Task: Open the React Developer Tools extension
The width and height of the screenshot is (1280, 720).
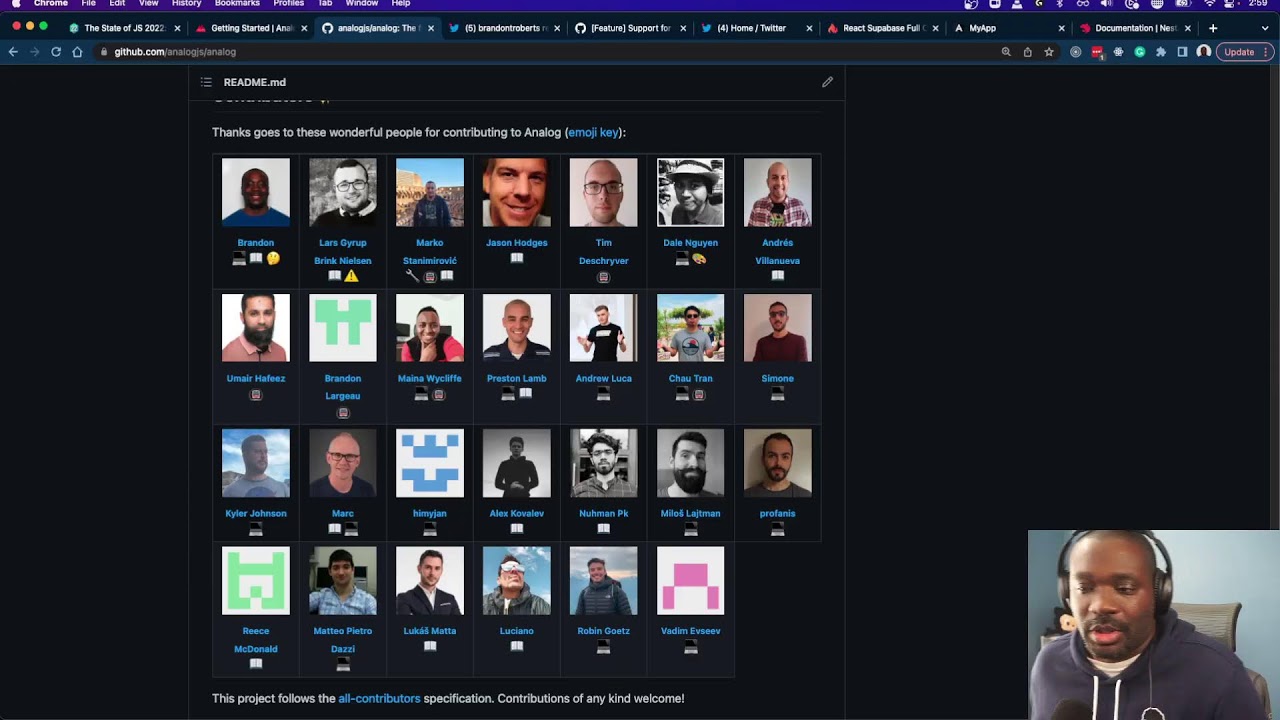Action: tap(1118, 52)
